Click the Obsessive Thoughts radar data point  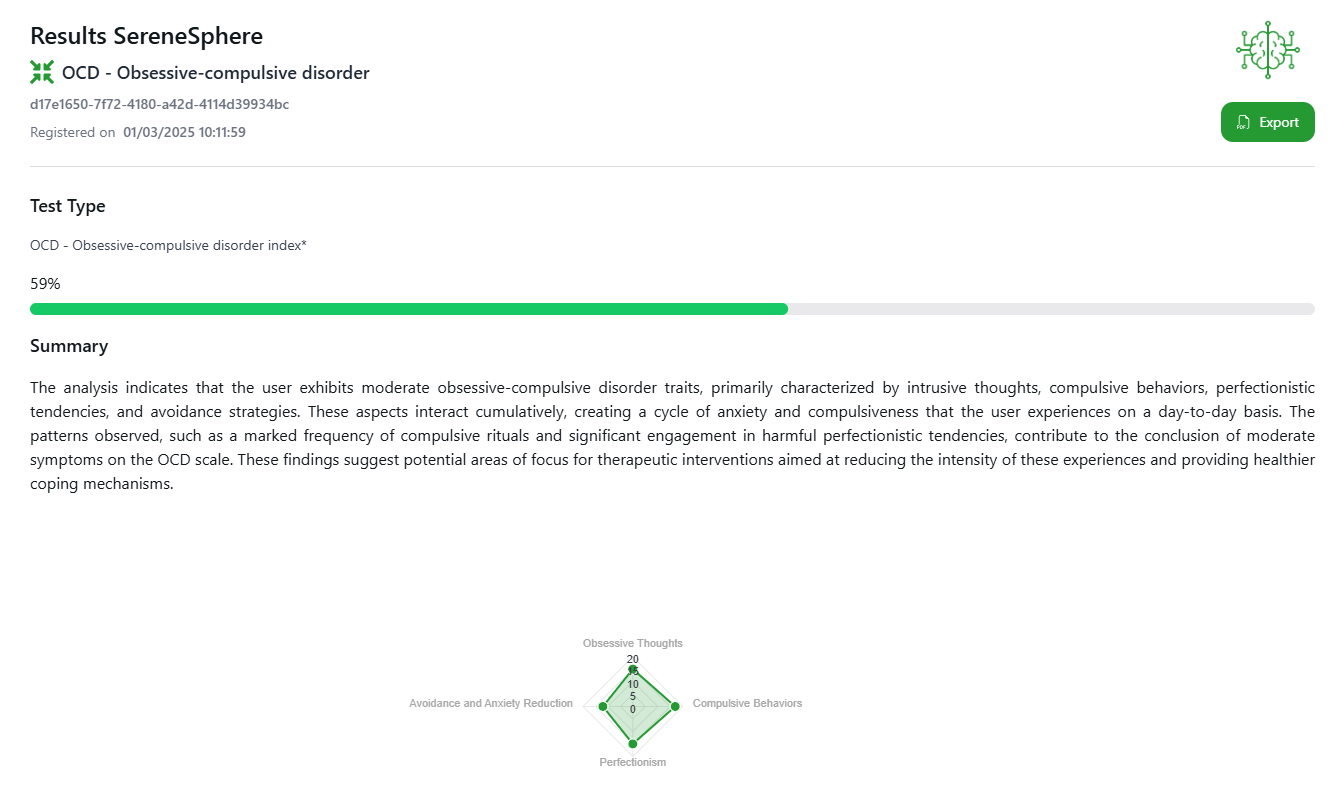click(x=632, y=668)
